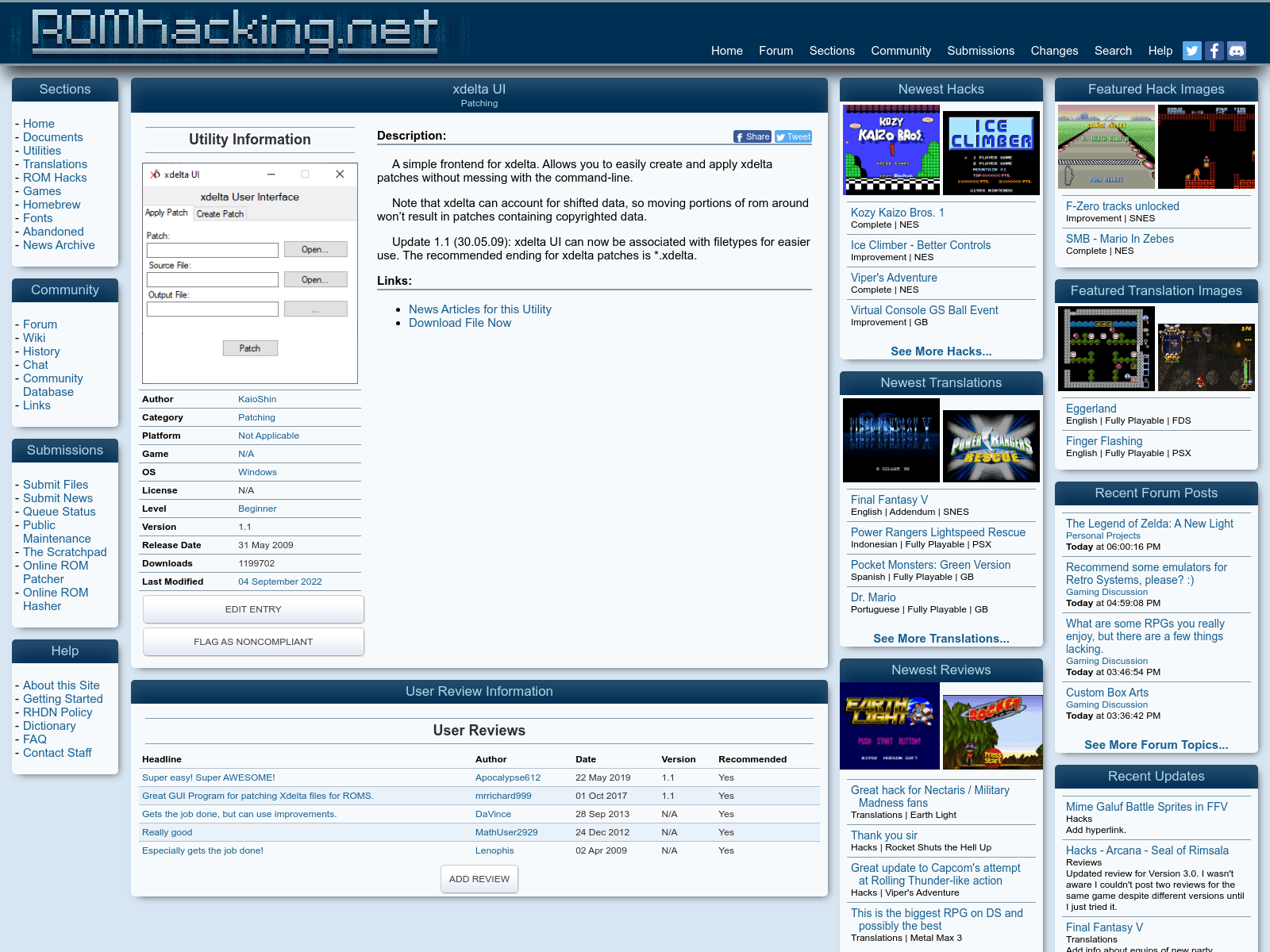Screen dimensions: 1270x952
Task: Click the ROMhacking.net logo
Action: (x=234, y=33)
